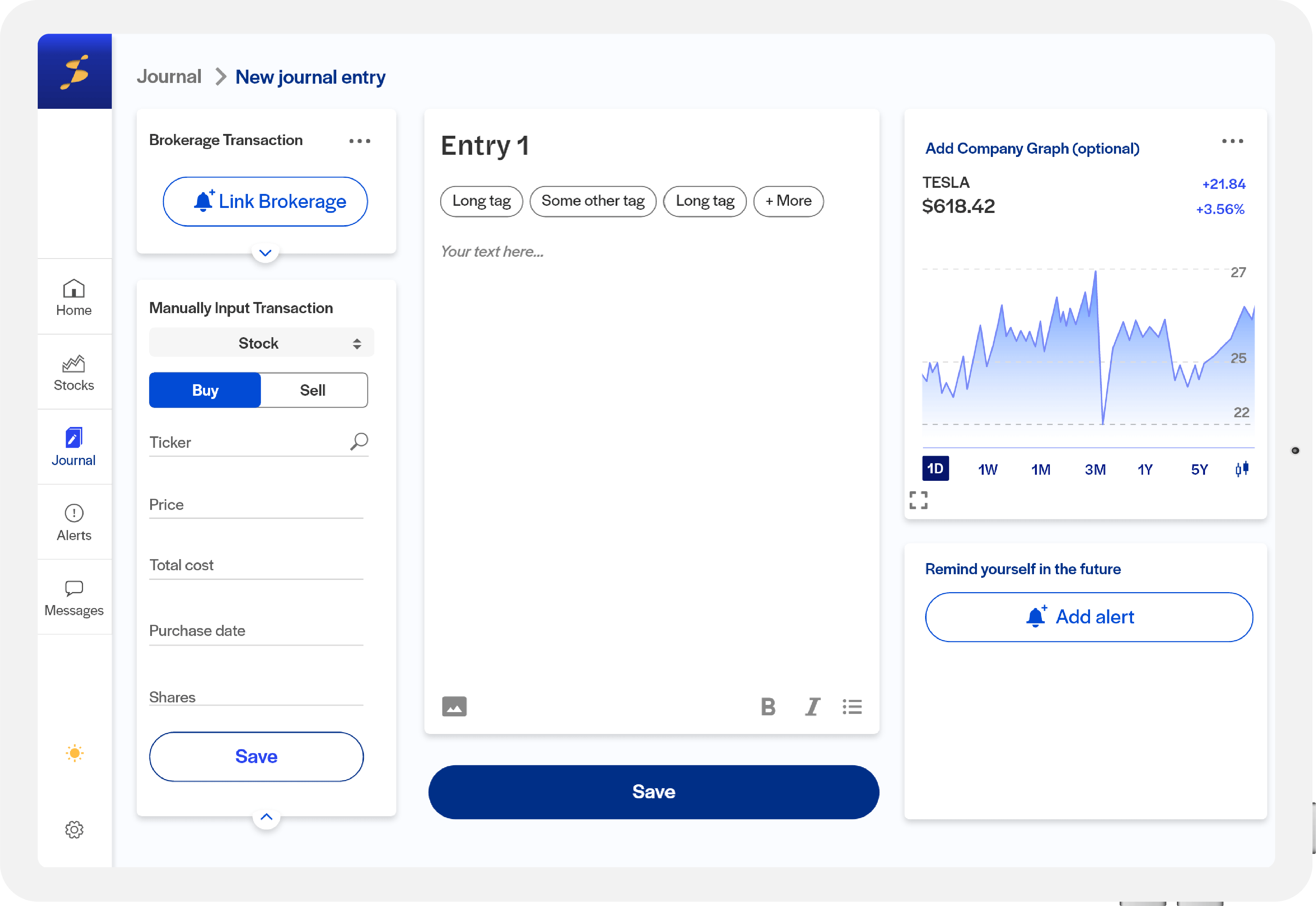This screenshot has width=1316, height=906.
Task: Open Company Graph three-dot options menu
Action: 1233,141
